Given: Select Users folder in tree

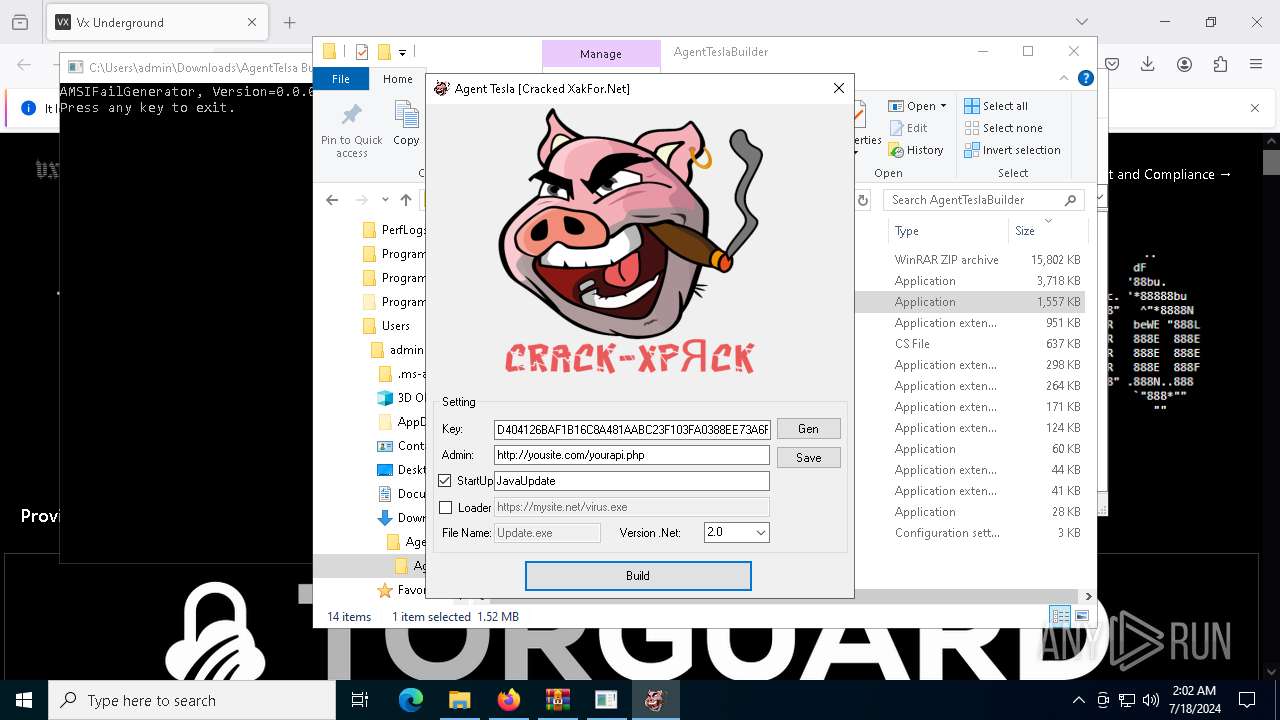Looking at the screenshot, I should click(x=386, y=326).
